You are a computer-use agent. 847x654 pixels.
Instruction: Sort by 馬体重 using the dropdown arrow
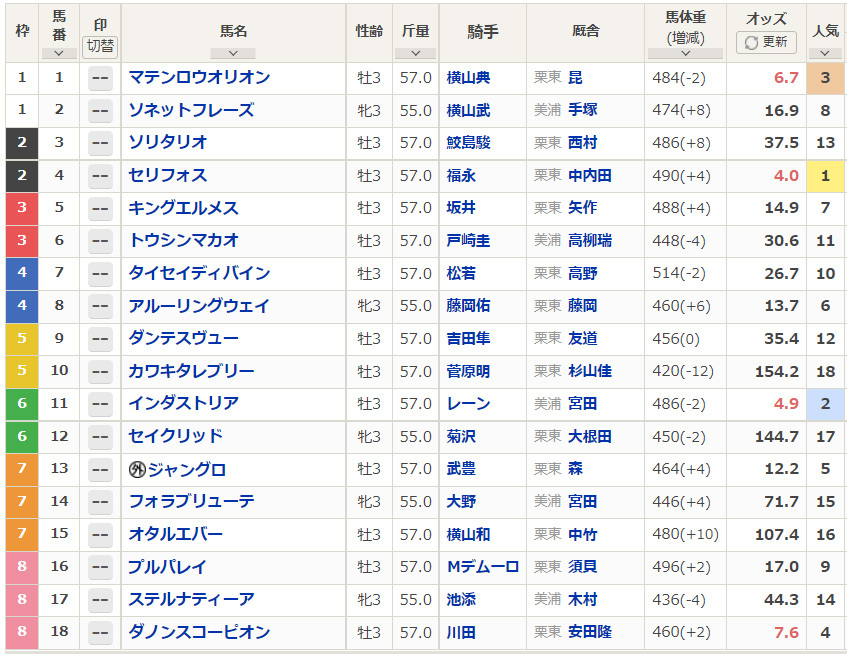(685, 53)
